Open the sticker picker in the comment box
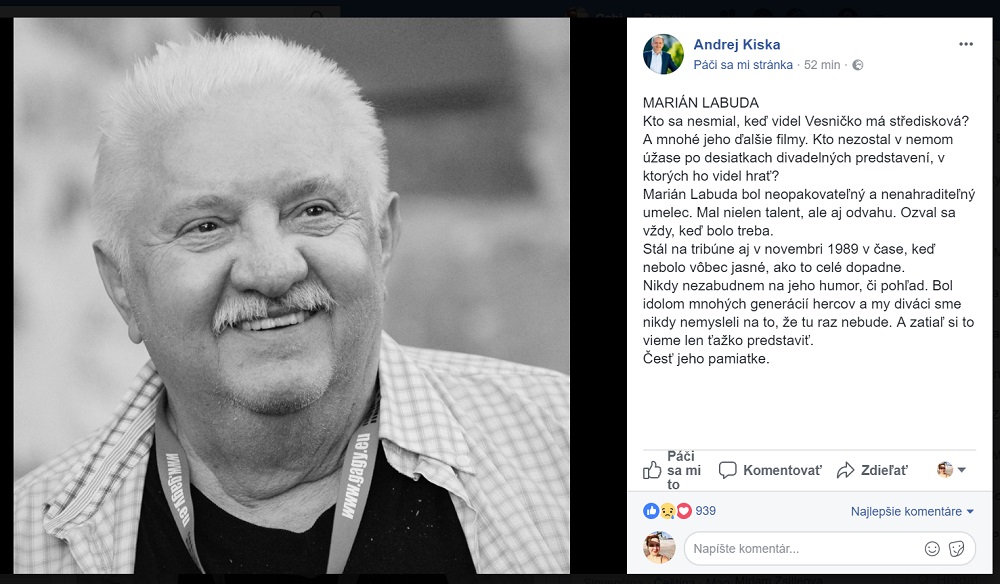 [957, 548]
